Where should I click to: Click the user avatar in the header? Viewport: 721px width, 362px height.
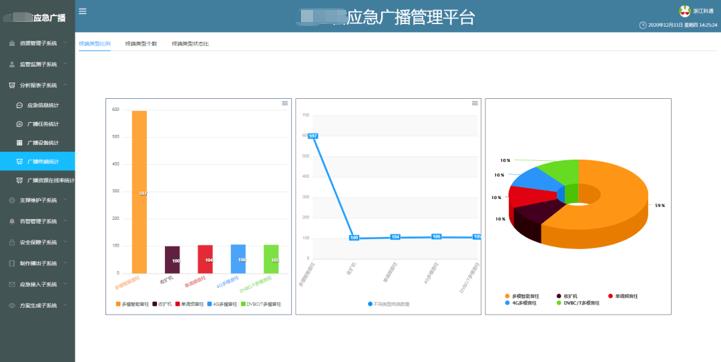(685, 11)
